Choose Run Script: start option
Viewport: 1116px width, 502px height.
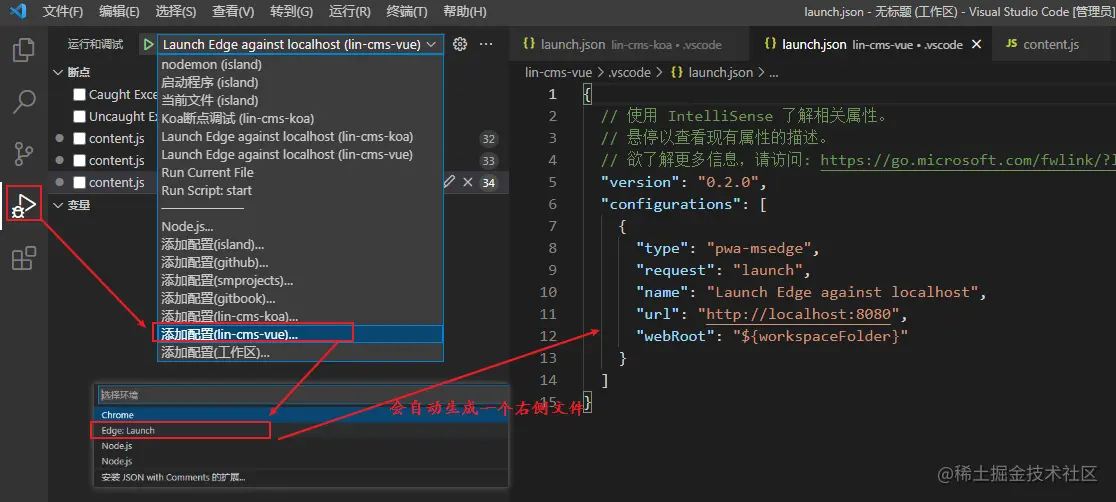[300, 190]
